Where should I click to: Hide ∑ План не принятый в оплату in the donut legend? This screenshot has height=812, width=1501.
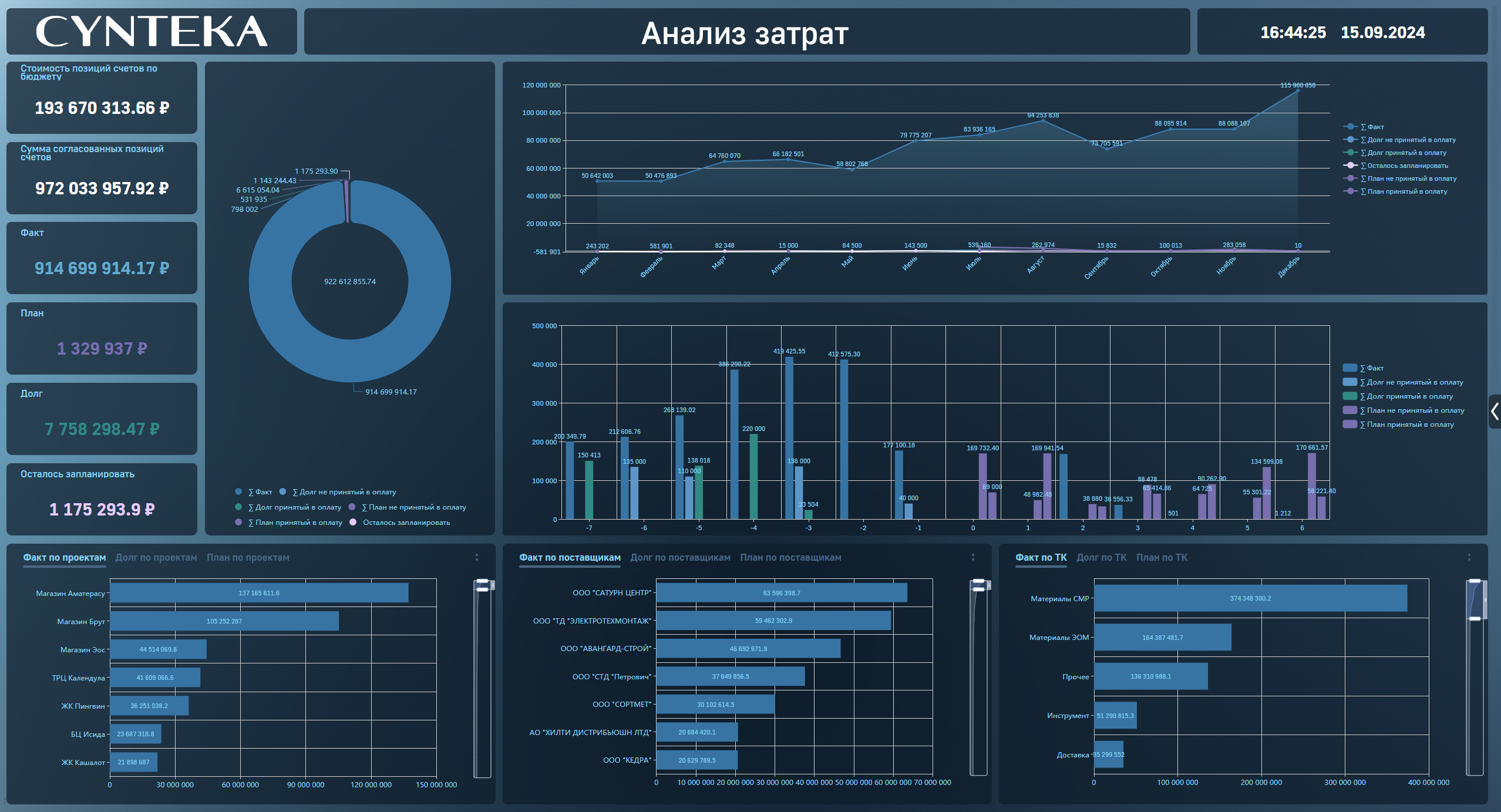coord(413,507)
